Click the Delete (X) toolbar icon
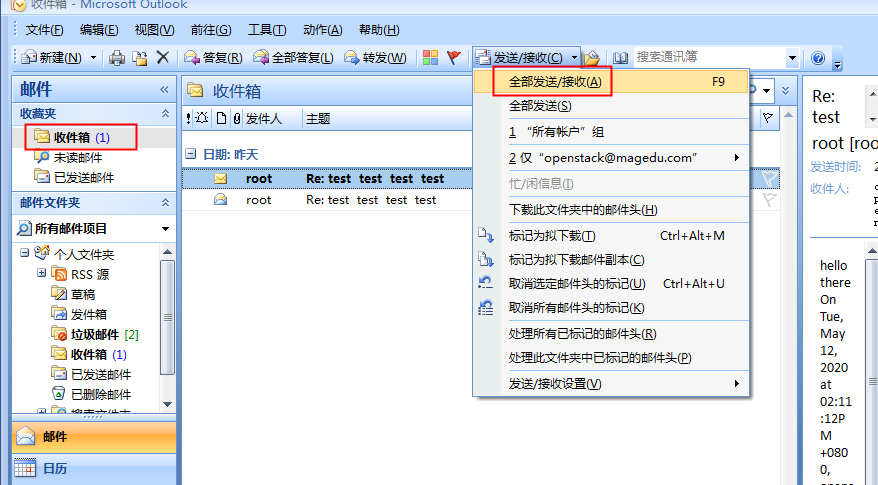The width and height of the screenshot is (878, 485). 162,57
